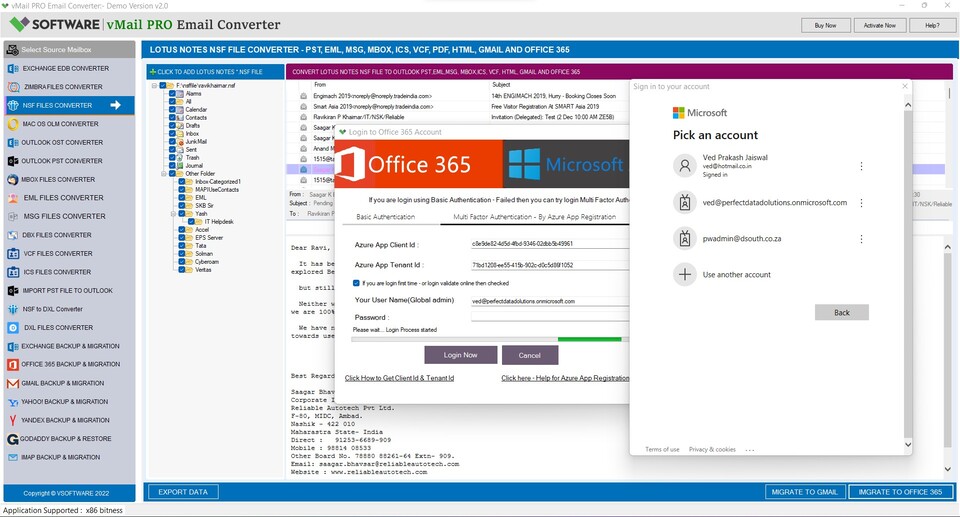
Task: Click the Password input field
Action: point(550,317)
